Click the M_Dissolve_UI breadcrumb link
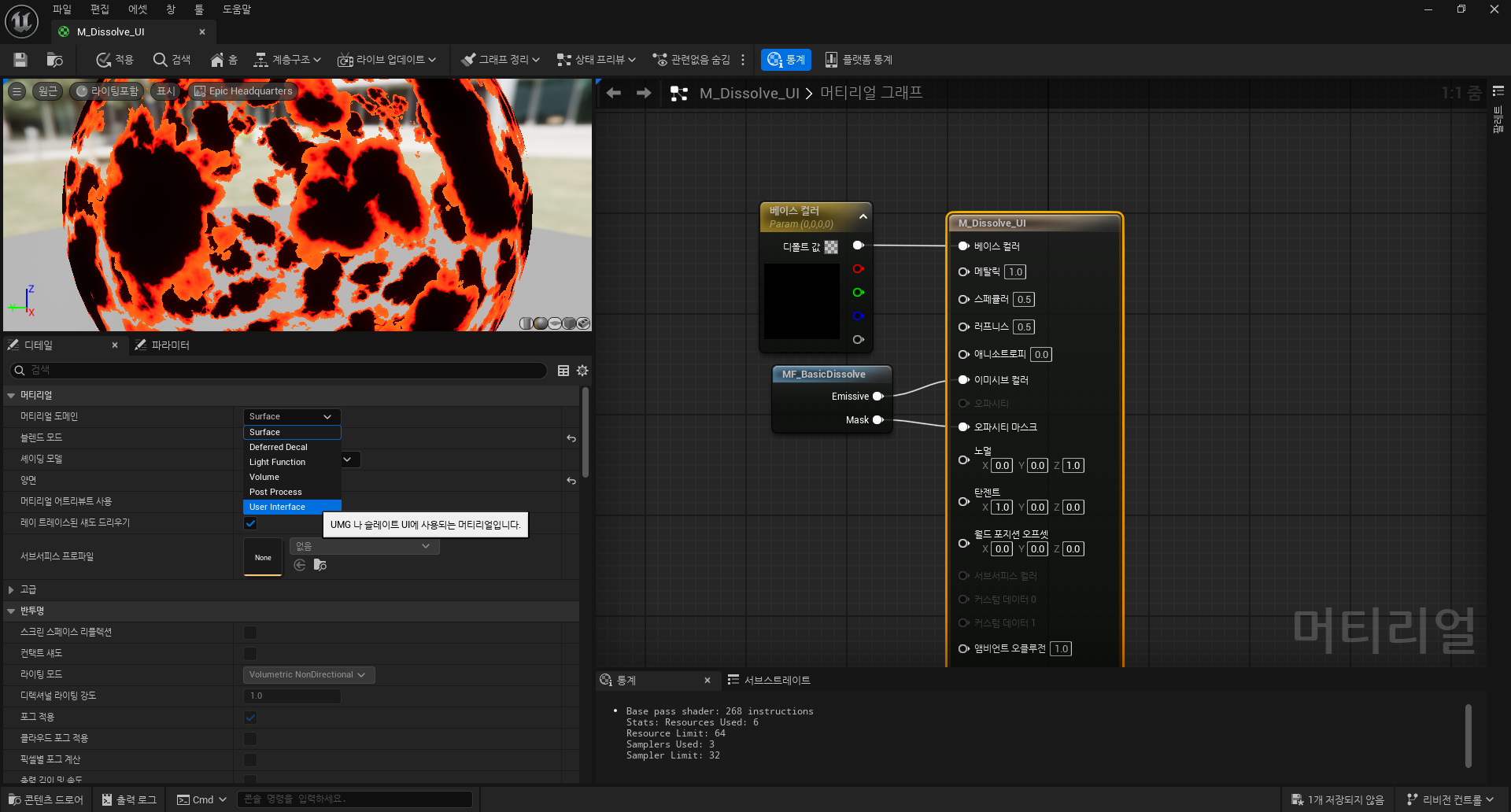This screenshot has height=812, width=1511. tap(749, 94)
